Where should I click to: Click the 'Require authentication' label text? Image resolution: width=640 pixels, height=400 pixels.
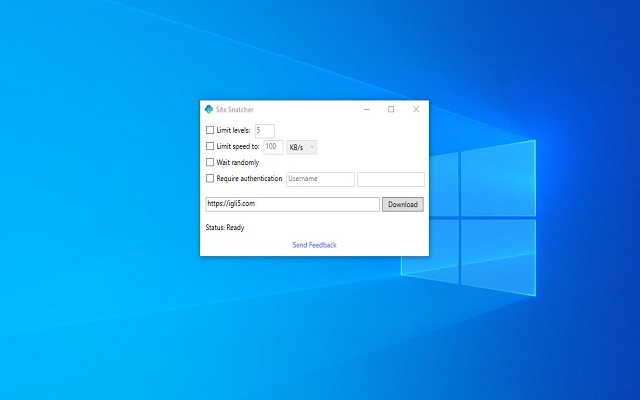[249, 179]
